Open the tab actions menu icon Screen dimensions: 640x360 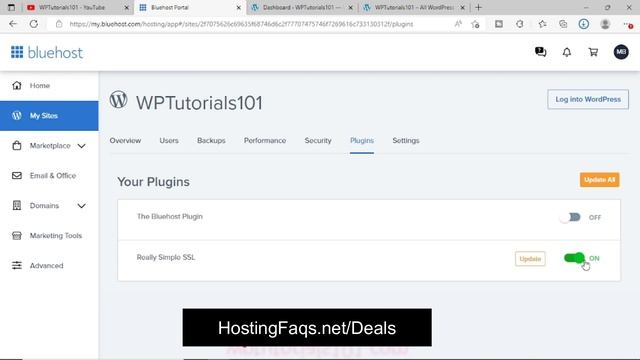(11, 7)
